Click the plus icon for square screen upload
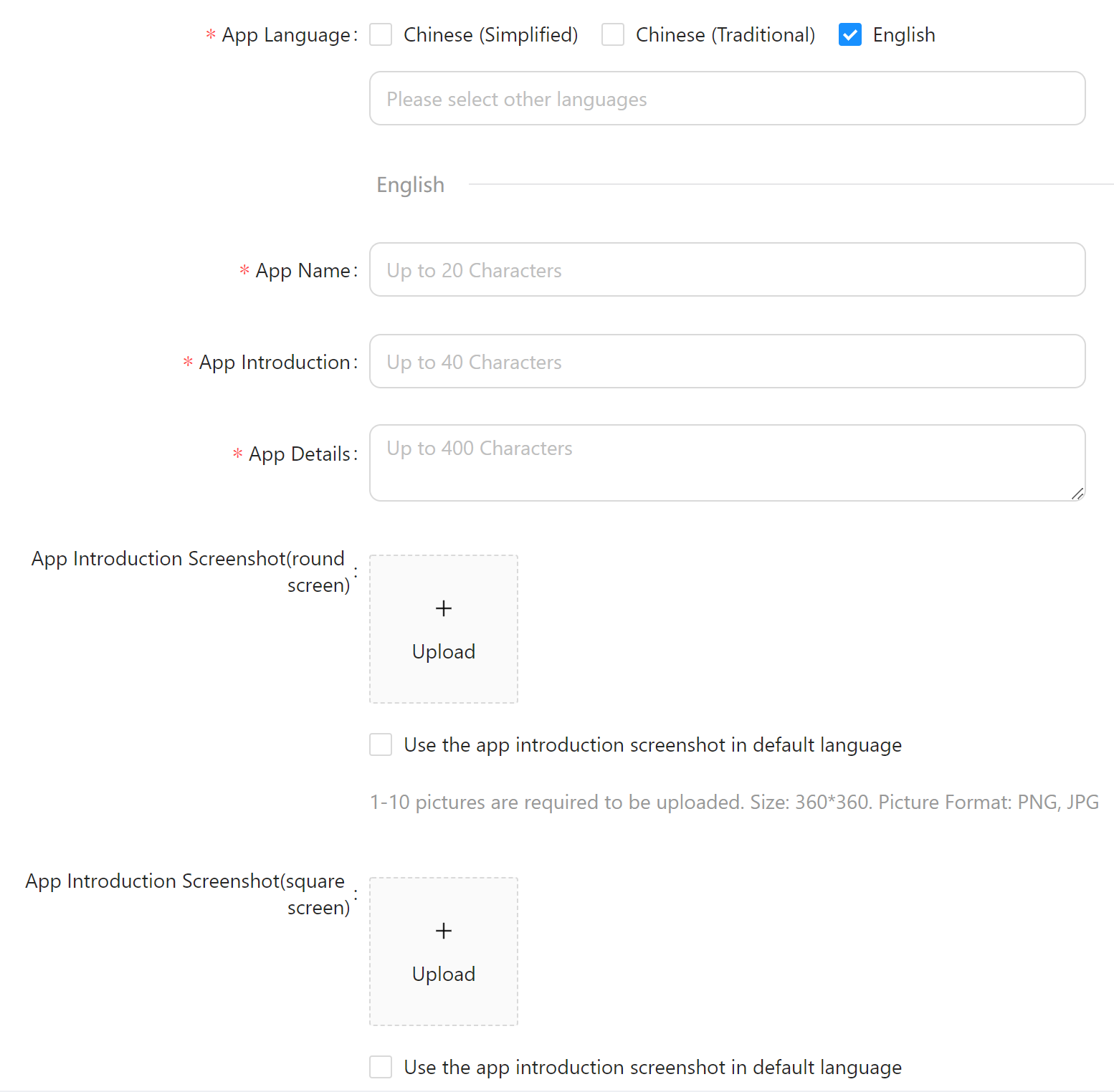 [x=444, y=931]
